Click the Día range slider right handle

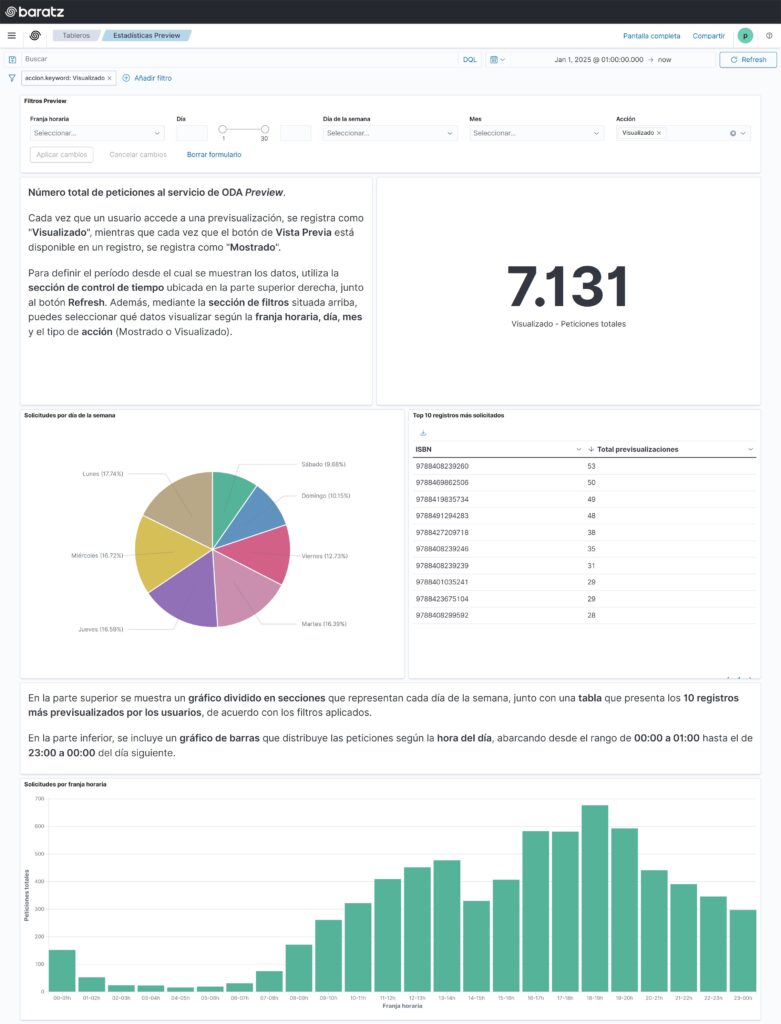[x=265, y=128]
